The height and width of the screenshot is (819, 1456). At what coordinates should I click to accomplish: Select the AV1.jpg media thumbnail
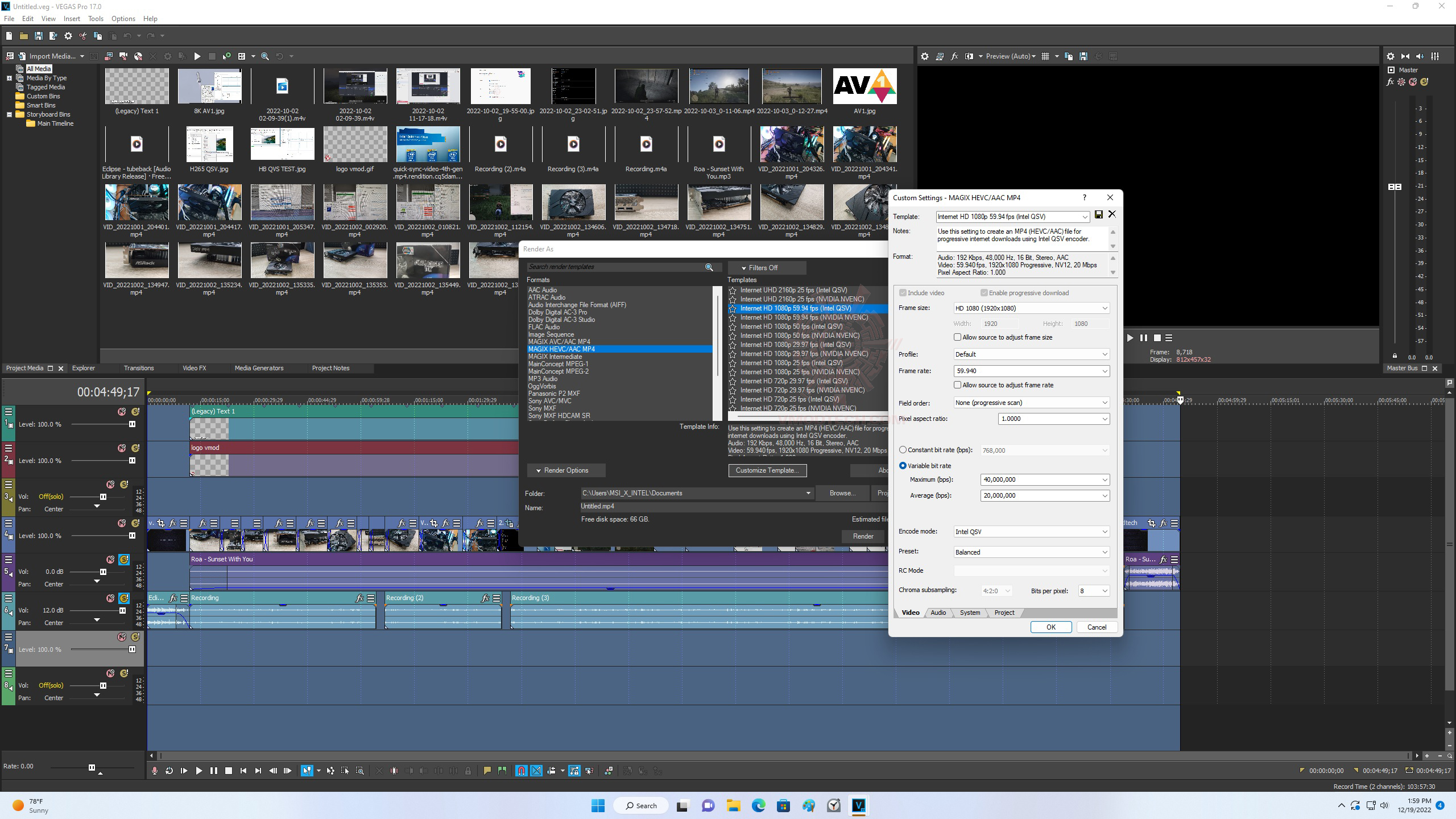pos(864,86)
